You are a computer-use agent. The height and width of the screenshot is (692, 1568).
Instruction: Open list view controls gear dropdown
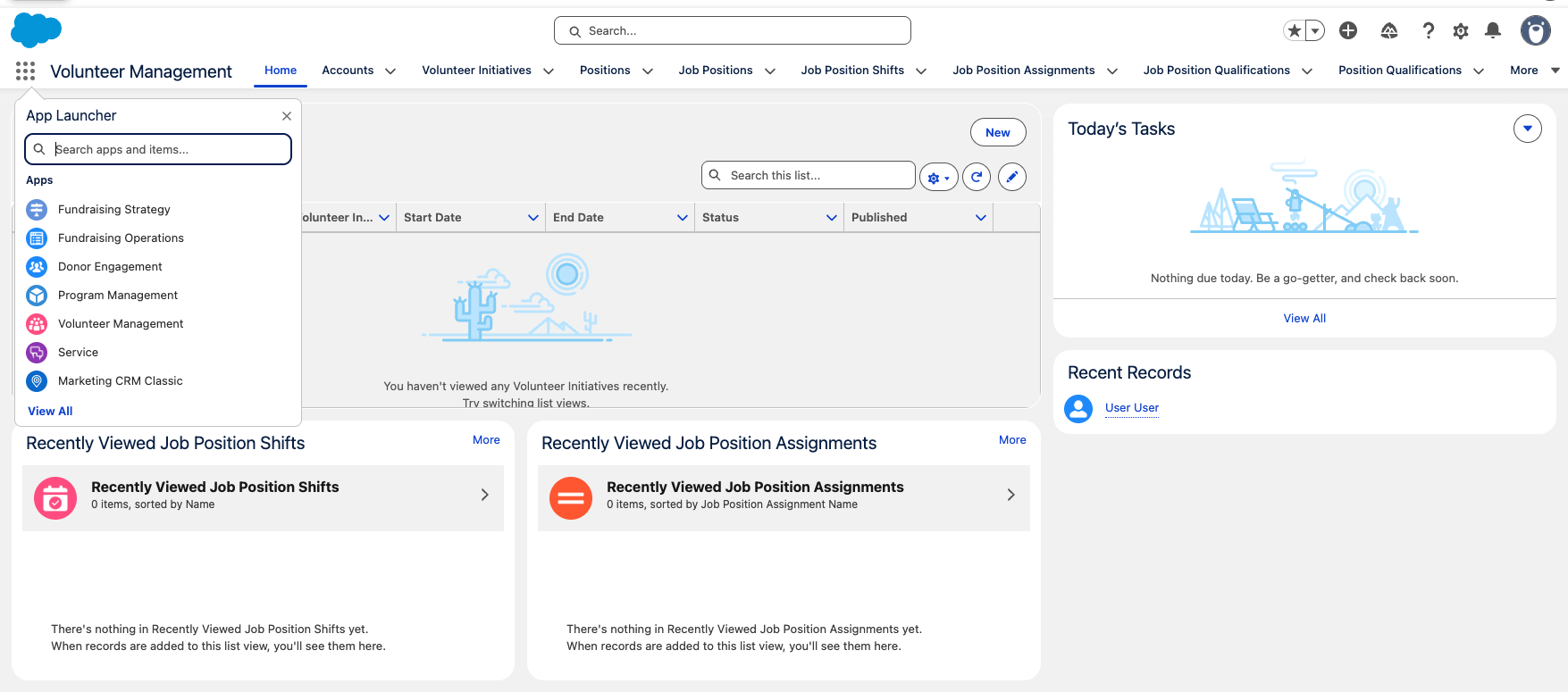(x=938, y=177)
